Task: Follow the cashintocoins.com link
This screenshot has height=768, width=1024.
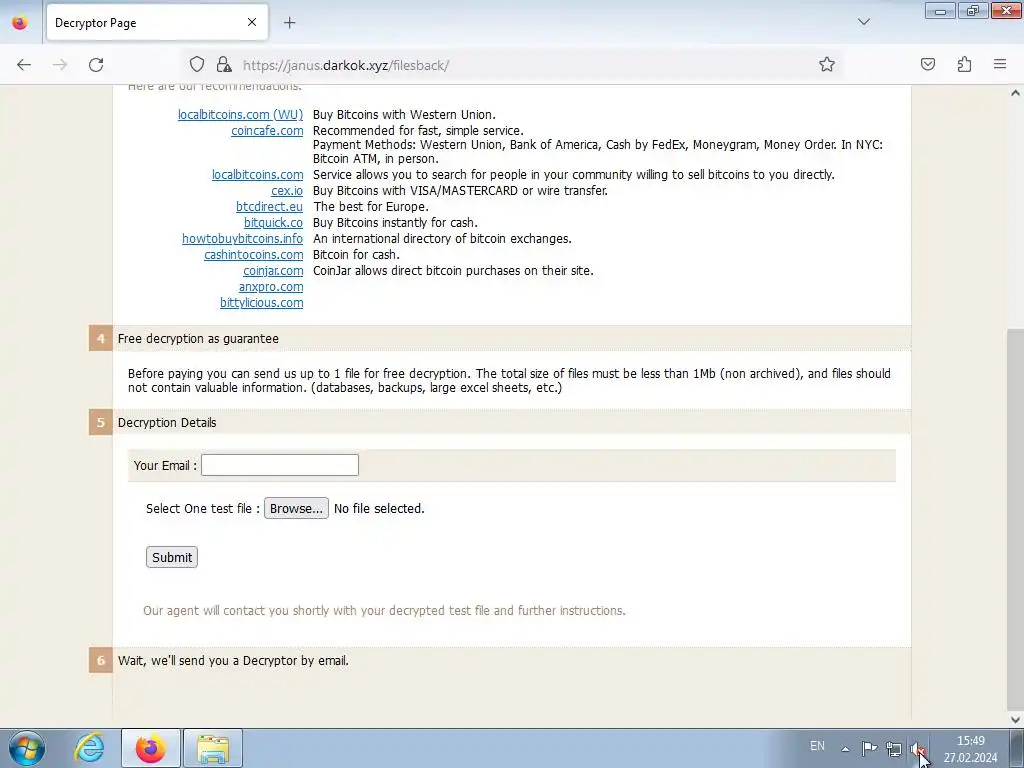Action: coord(253,255)
